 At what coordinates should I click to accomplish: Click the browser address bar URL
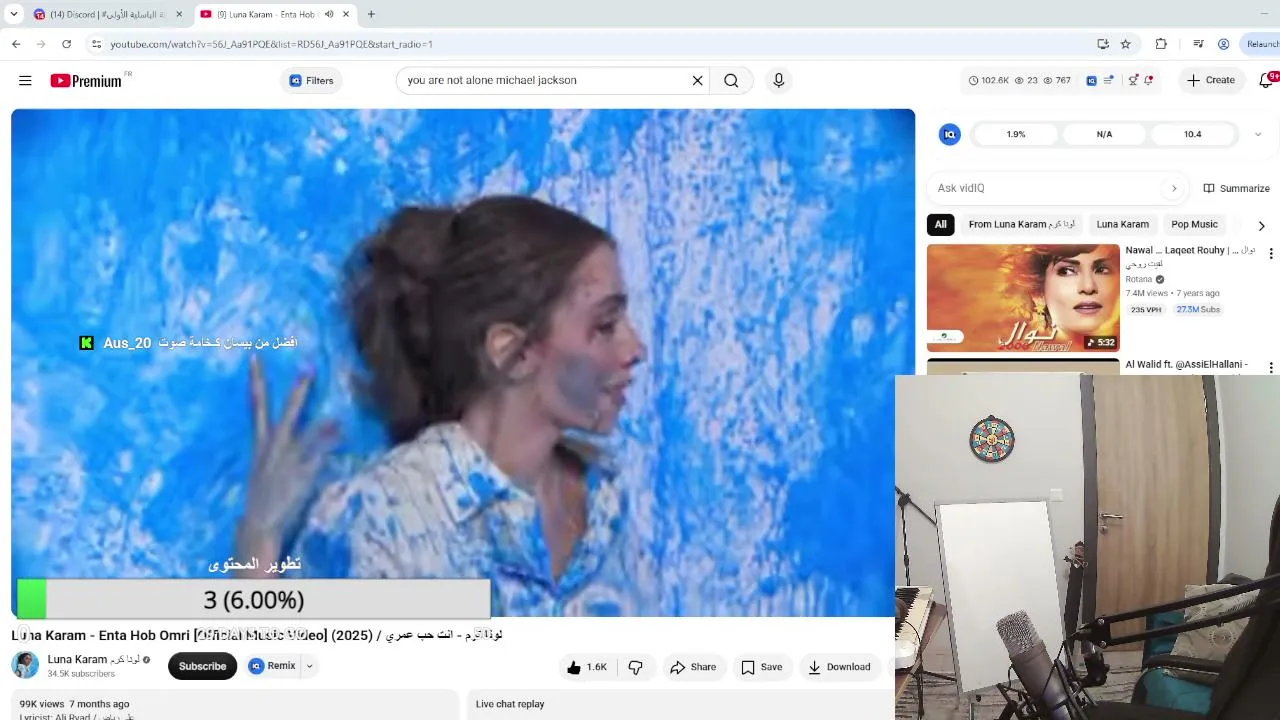tap(271, 44)
